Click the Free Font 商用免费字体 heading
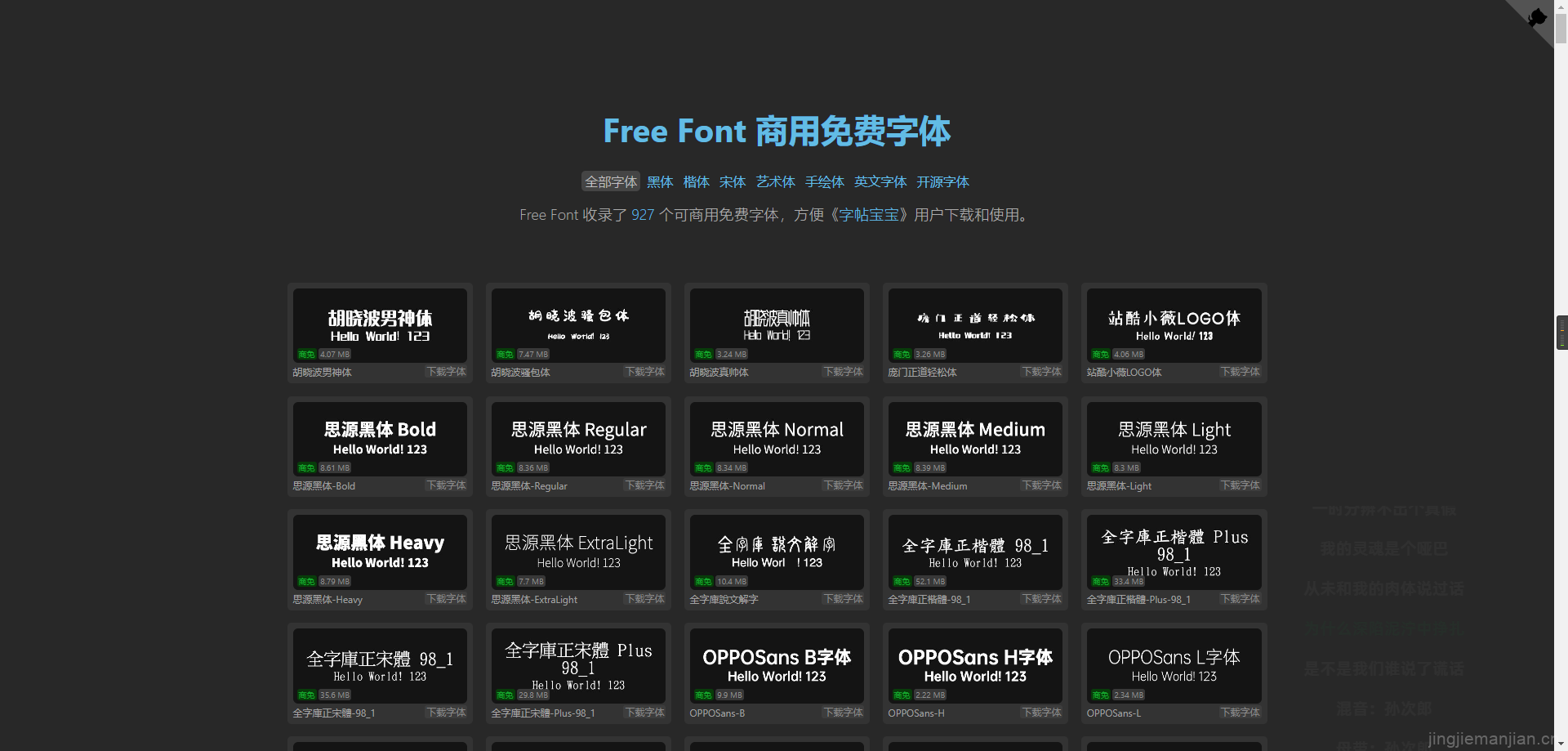Image resolution: width=1568 pixels, height=751 pixels. 777,132
